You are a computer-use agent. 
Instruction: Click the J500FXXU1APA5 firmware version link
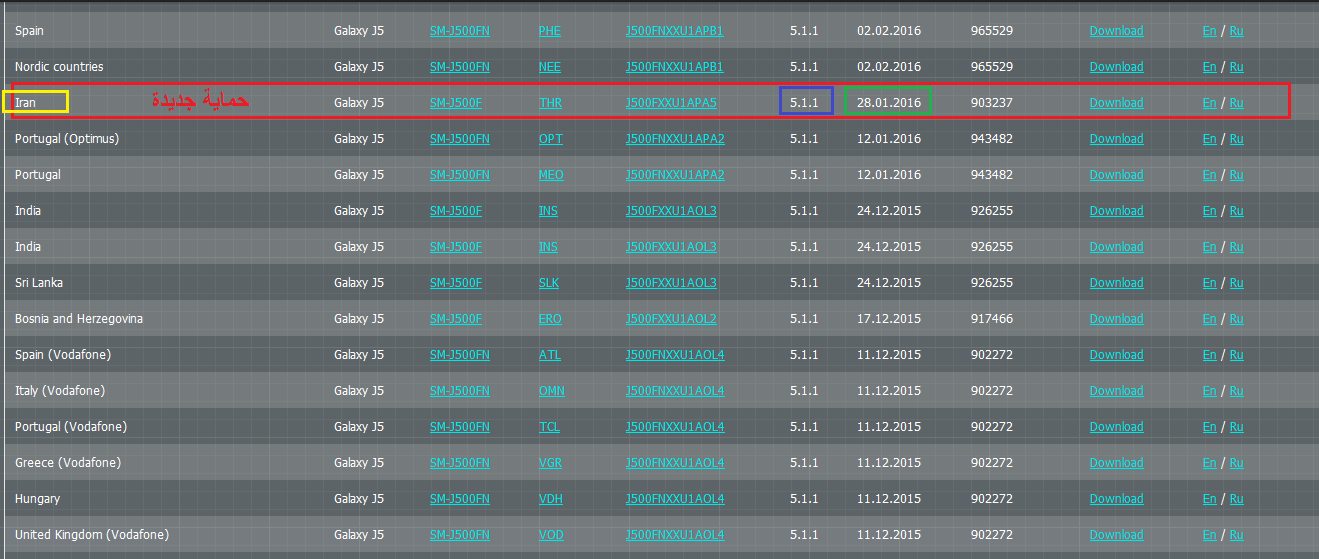671,103
